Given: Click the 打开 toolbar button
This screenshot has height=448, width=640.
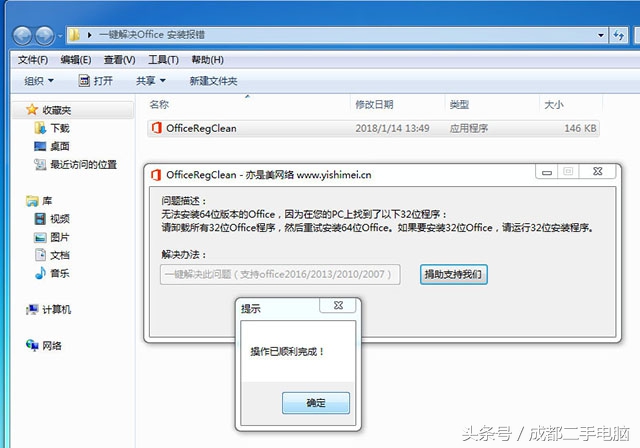Looking at the screenshot, I should click(x=96, y=81).
